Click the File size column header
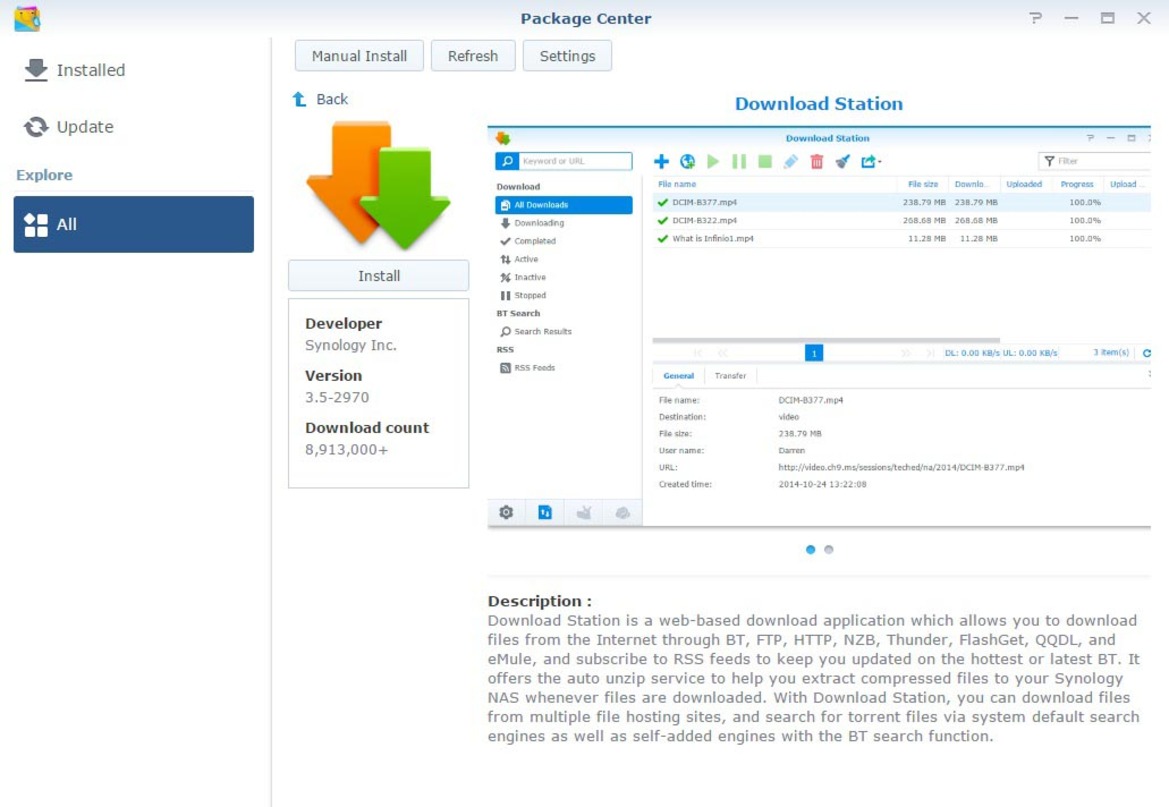The height and width of the screenshot is (807, 1169). tap(923, 184)
